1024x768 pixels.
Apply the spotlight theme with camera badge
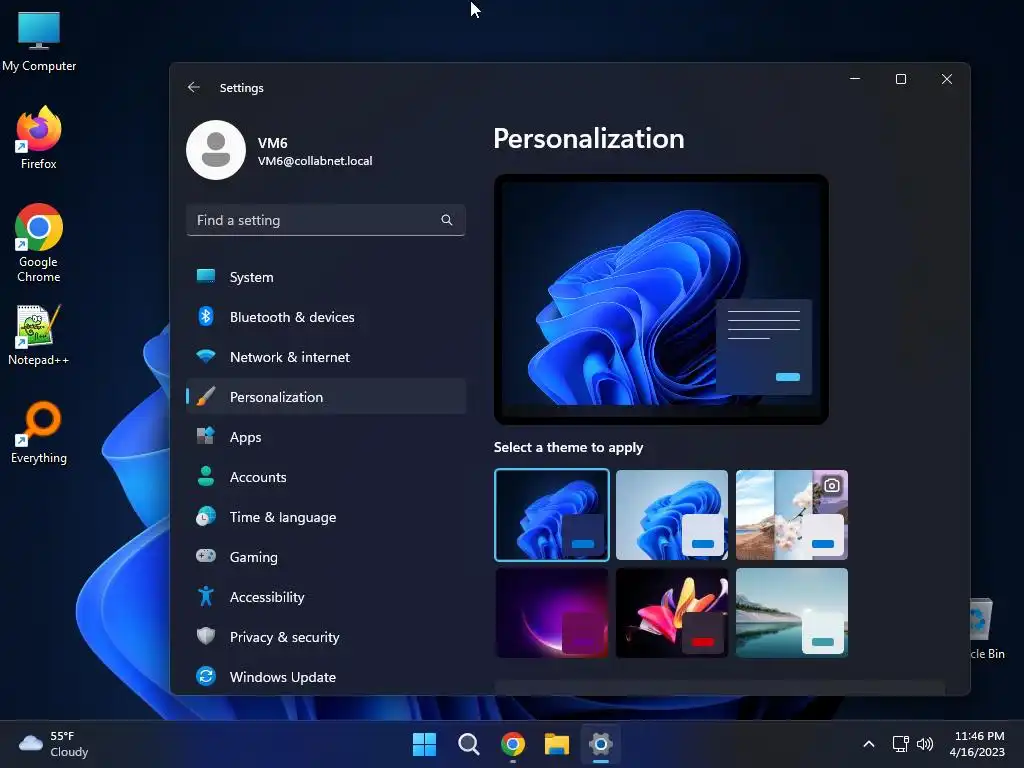coord(792,515)
